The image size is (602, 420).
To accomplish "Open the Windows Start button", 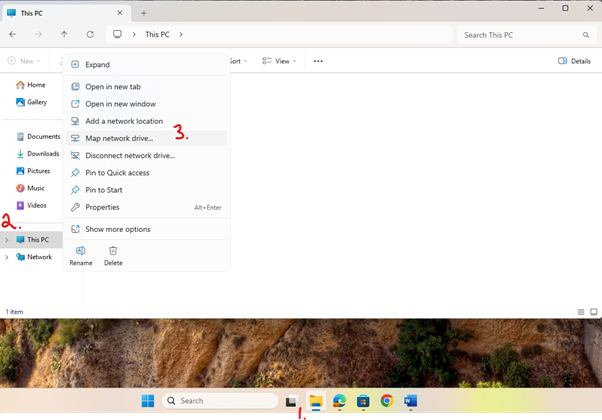I will (x=147, y=401).
